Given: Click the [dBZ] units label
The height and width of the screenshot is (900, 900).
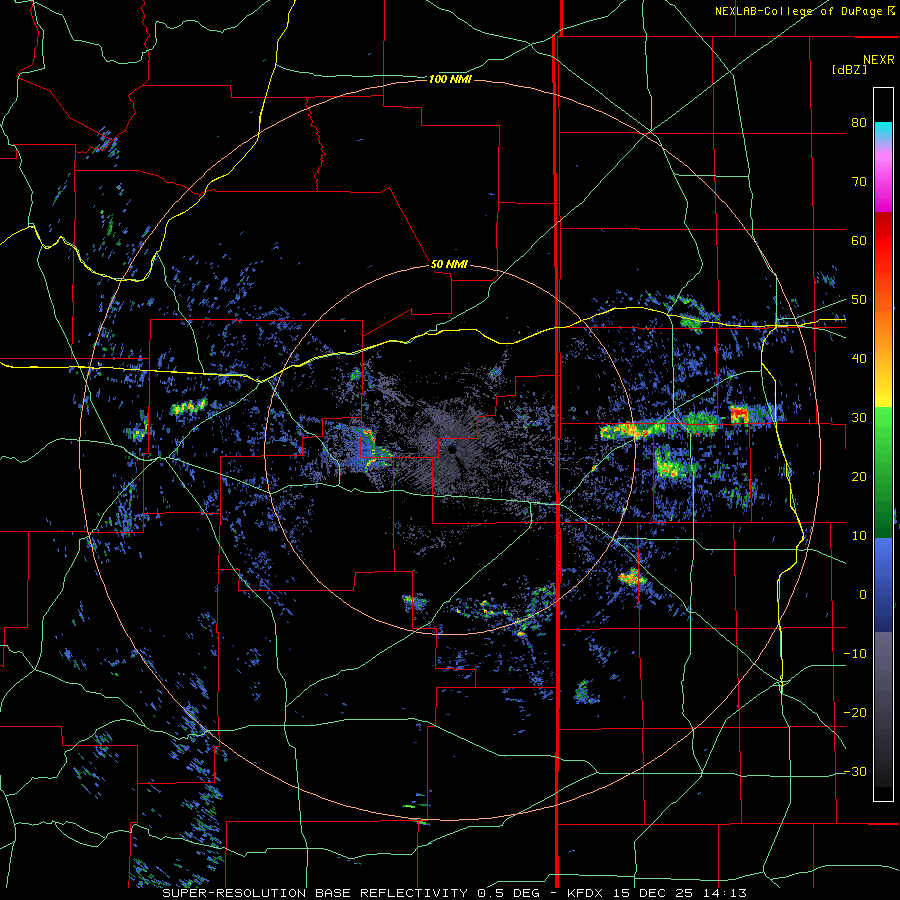Looking at the screenshot, I should point(849,70).
